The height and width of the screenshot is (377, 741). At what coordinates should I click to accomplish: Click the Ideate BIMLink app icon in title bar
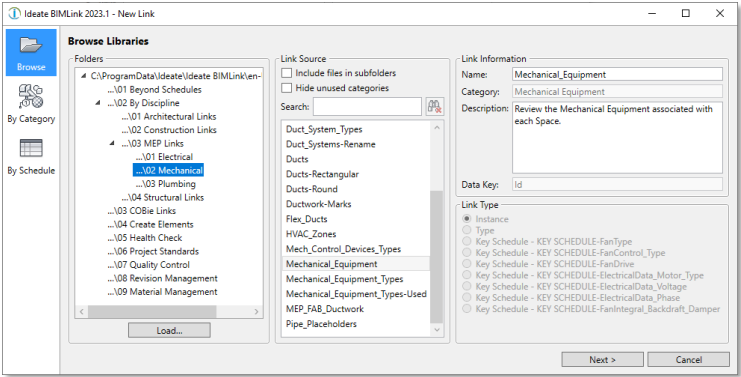[x=15, y=14]
